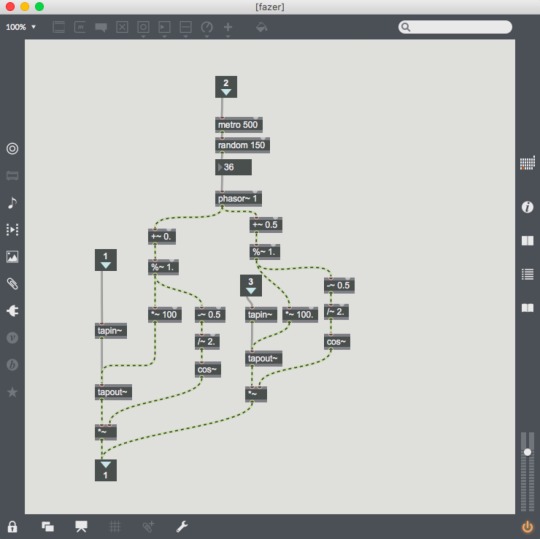Click the patcher search field
Viewport: 540px width, 539px height.
[x=455, y=27]
